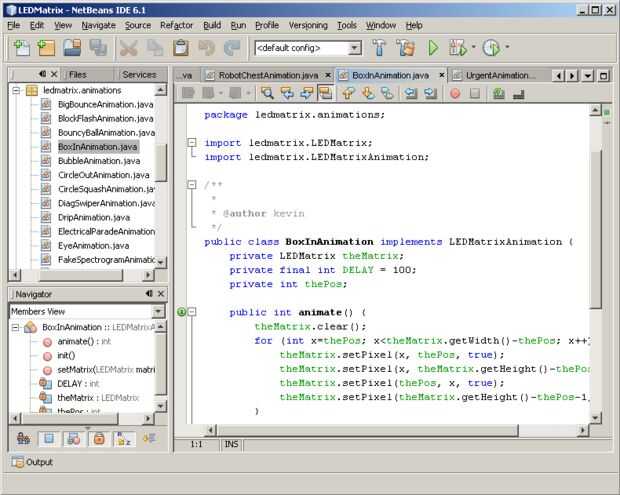620x495 pixels.
Task: Click the Stop Macro Recording icon
Action: pyautogui.click(x=475, y=94)
